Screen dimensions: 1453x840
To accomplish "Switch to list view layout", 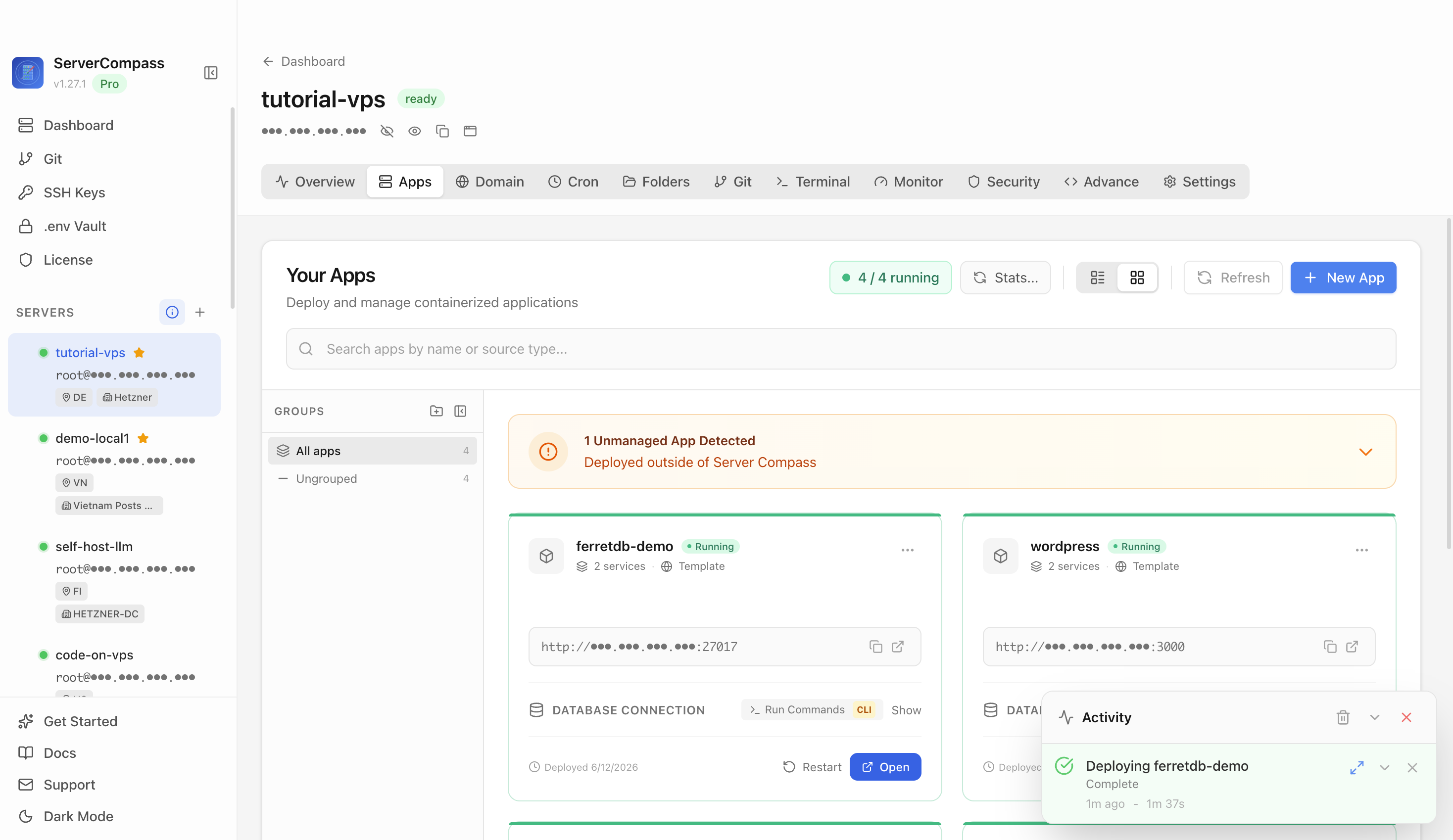I will pos(1097,278).
